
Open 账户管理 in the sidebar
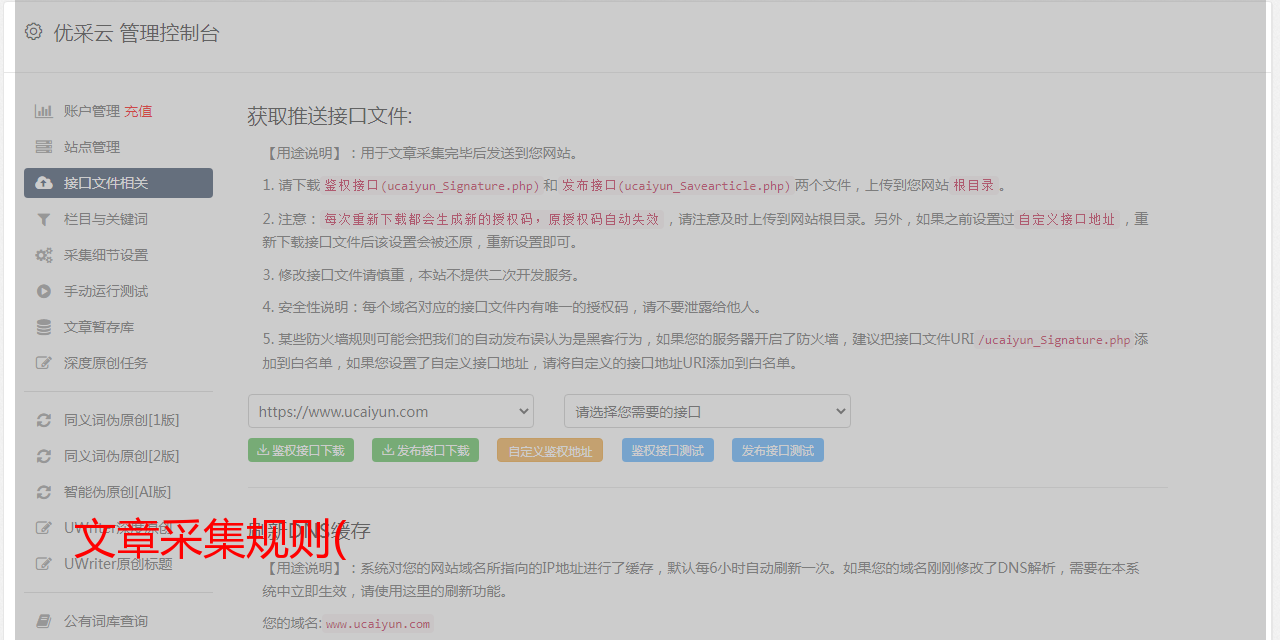(92, 111)
